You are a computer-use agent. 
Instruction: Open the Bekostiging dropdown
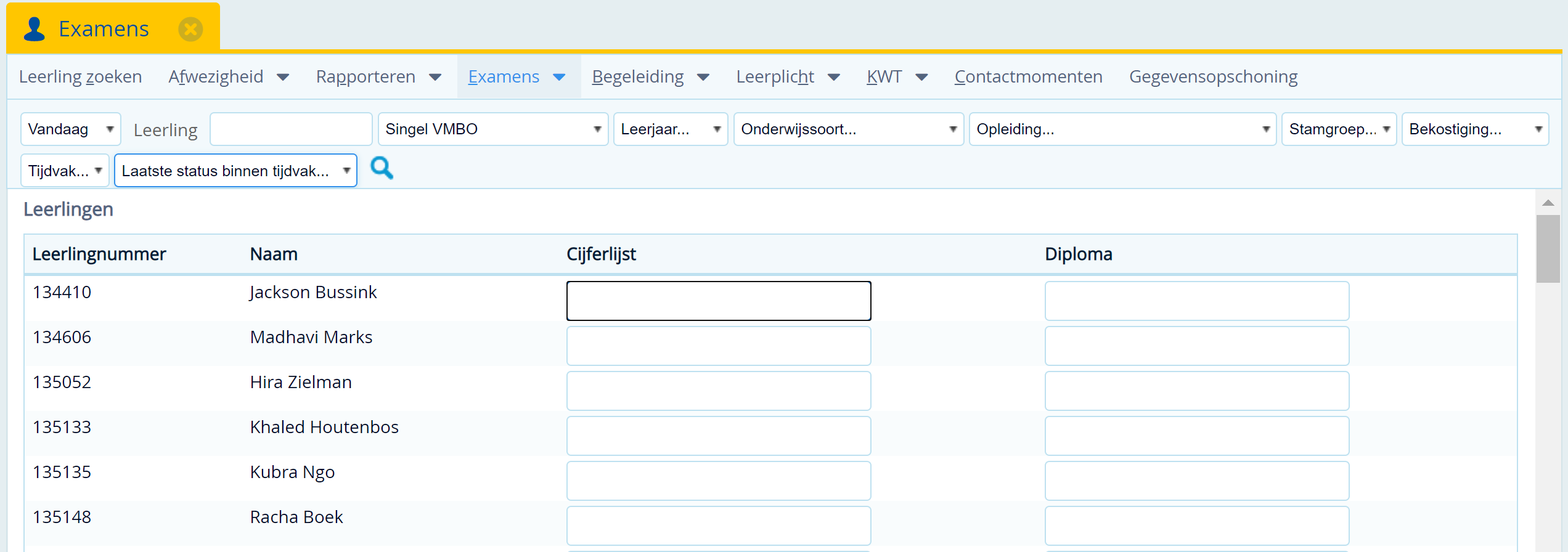(1475, 129)
